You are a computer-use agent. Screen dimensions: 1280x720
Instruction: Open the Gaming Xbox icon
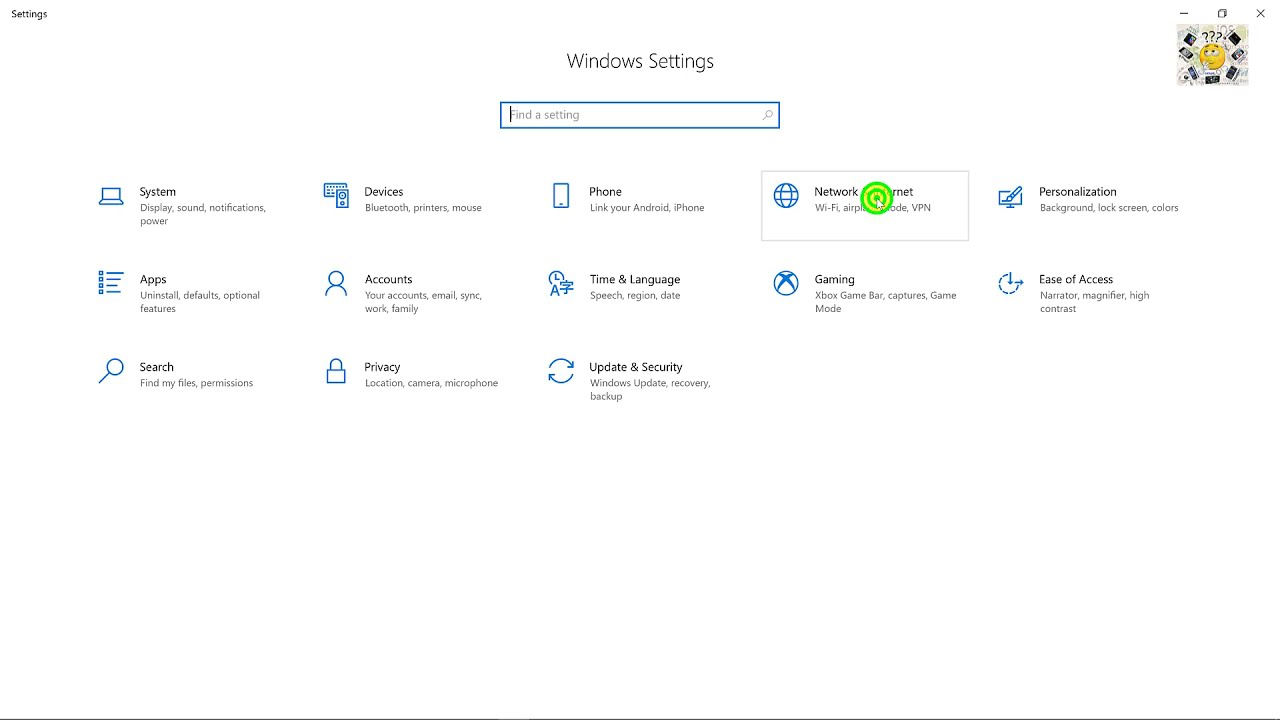click(786, 284)
